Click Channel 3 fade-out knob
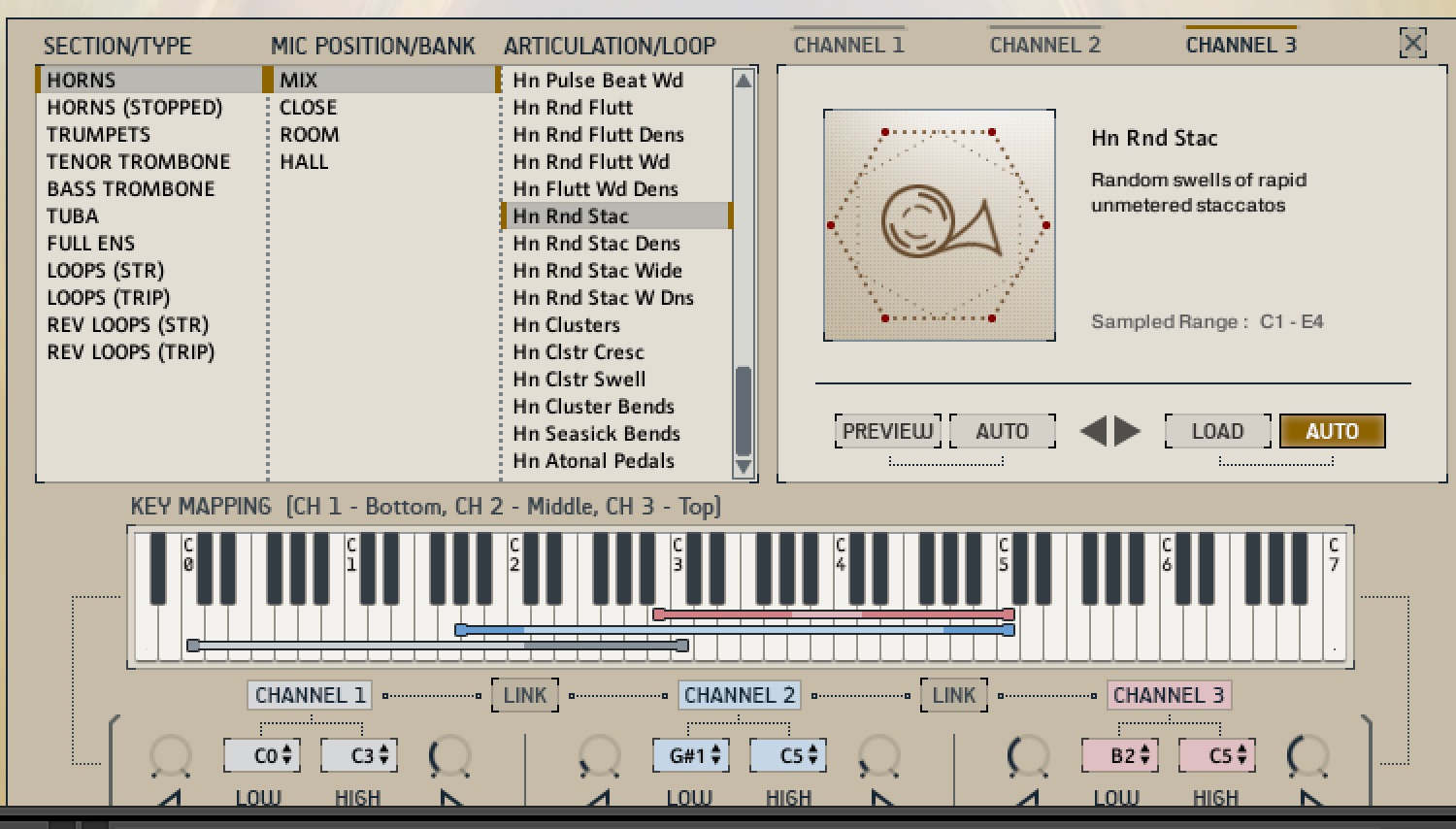The height and width of the screenshot is (829, 1456). click(x=1307, y=756)
